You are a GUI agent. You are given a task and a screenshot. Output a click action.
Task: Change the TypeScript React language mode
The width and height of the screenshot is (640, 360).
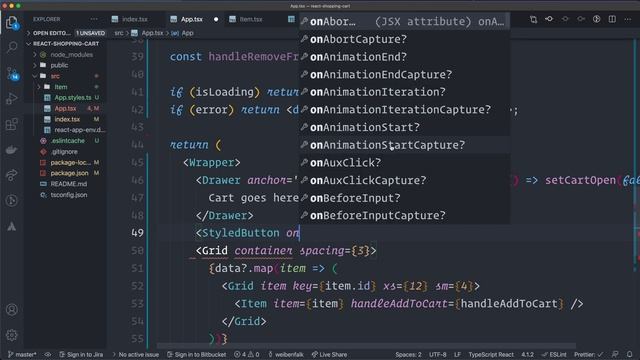pyautogui.click(x=491, y=354)
